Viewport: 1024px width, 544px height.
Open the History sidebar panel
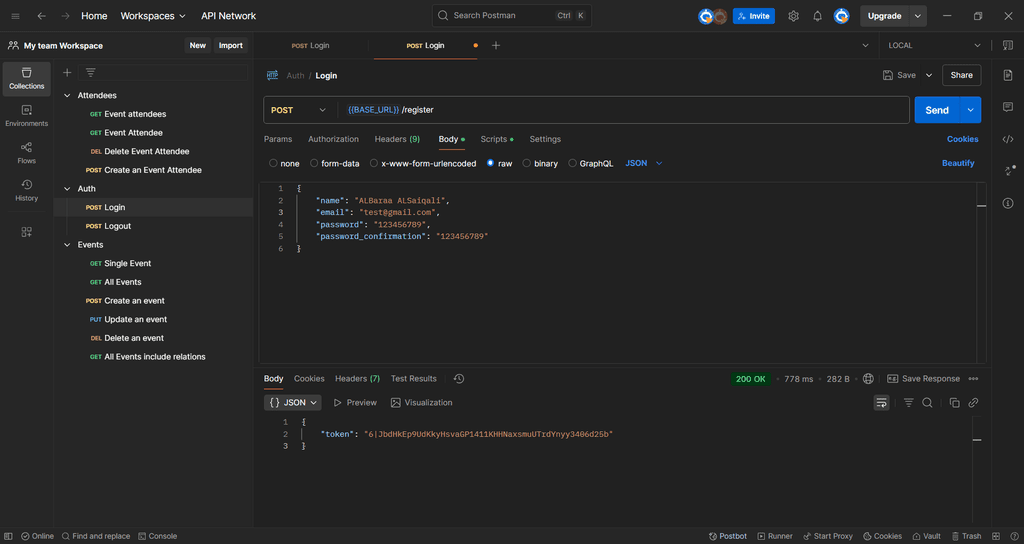coord(26,190)
